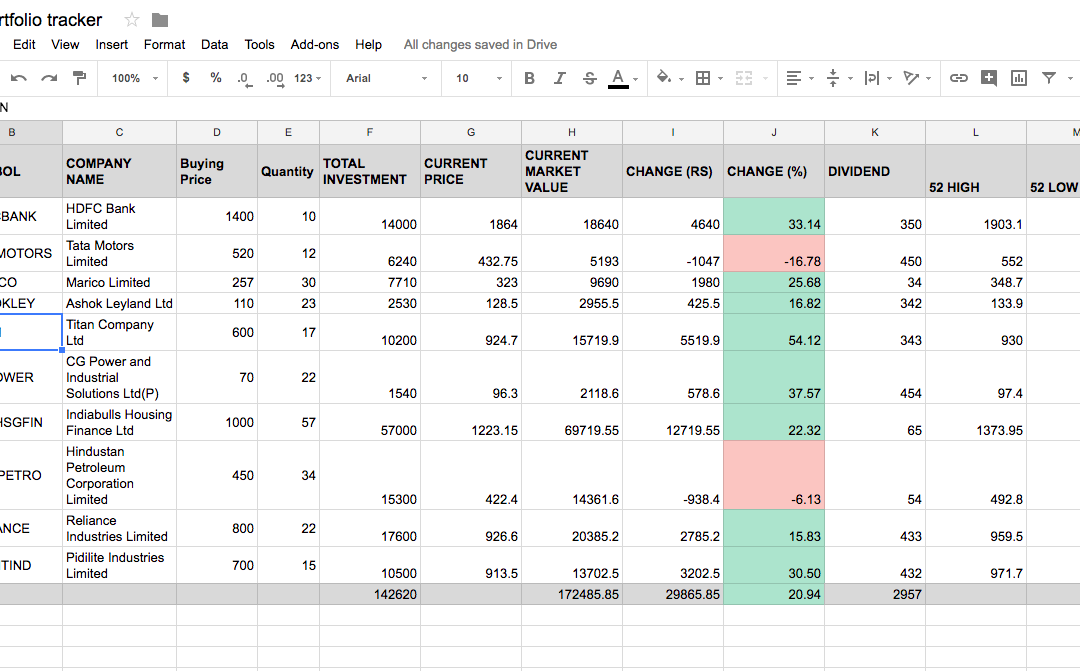Screen dimensions: 1080x671
Task: Open the Insert menu
Action: tap(112, 45)
